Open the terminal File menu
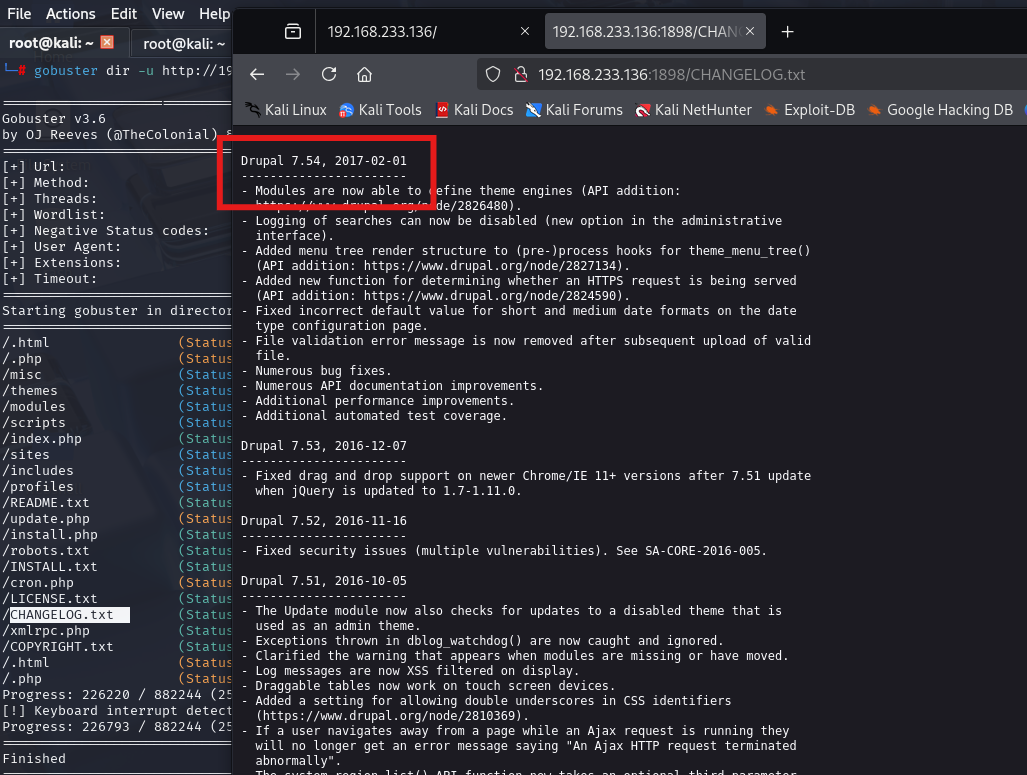The image size is (1027, 775). (19, 14)
